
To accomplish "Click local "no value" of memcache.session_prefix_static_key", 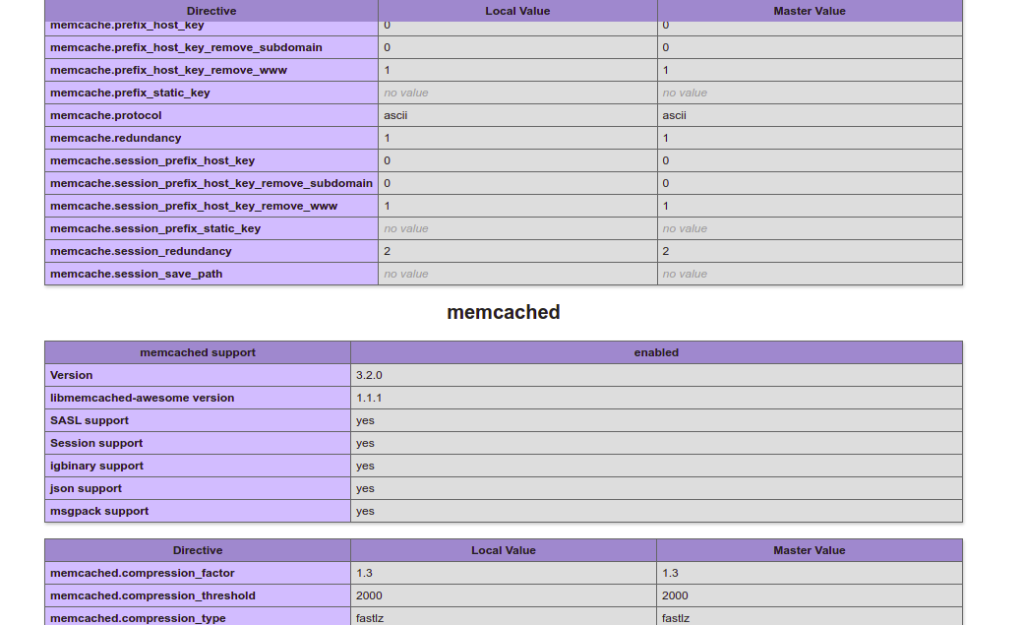I will point(406,229).
